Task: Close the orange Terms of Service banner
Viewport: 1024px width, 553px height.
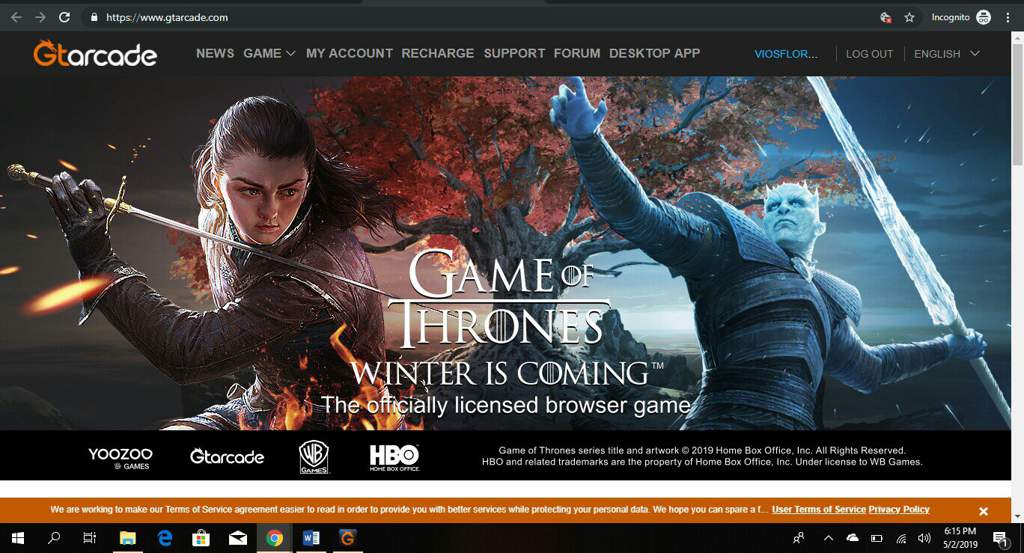Action: pyautogui.click(x=984, y=511)
